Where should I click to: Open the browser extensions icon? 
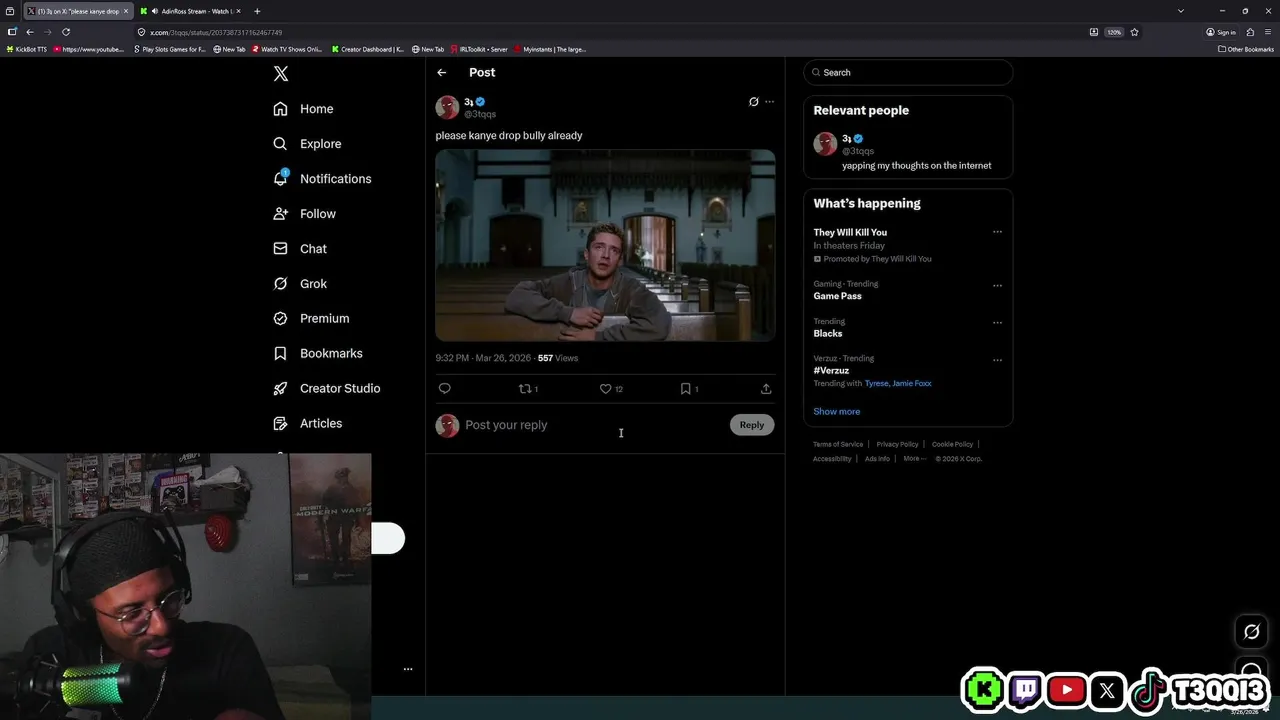pyautogui.click(x=1250, y=32)
